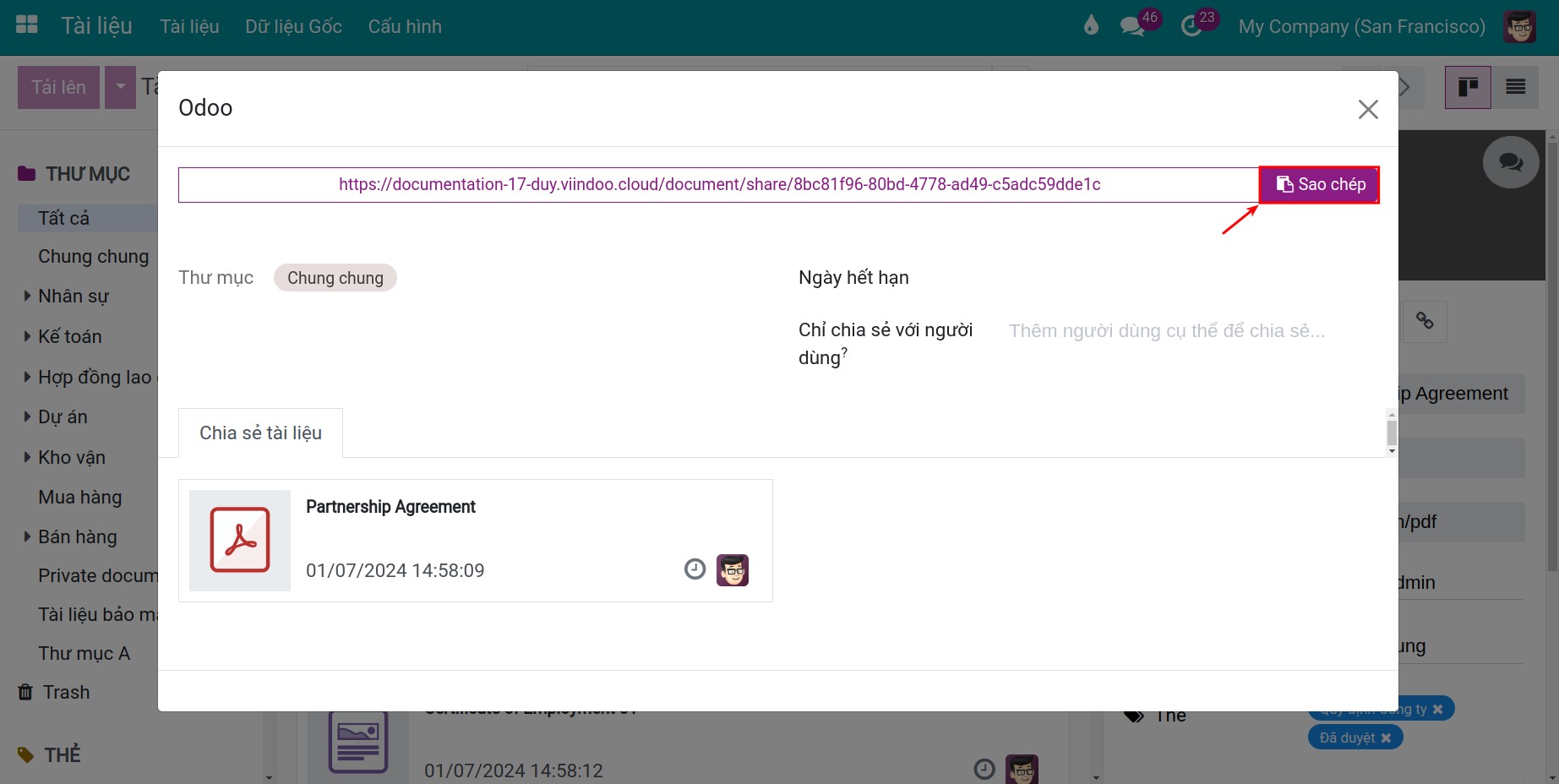Open the apps grid home menu
This screenshot has width=1559, height=784.
(x=27, y=25)
